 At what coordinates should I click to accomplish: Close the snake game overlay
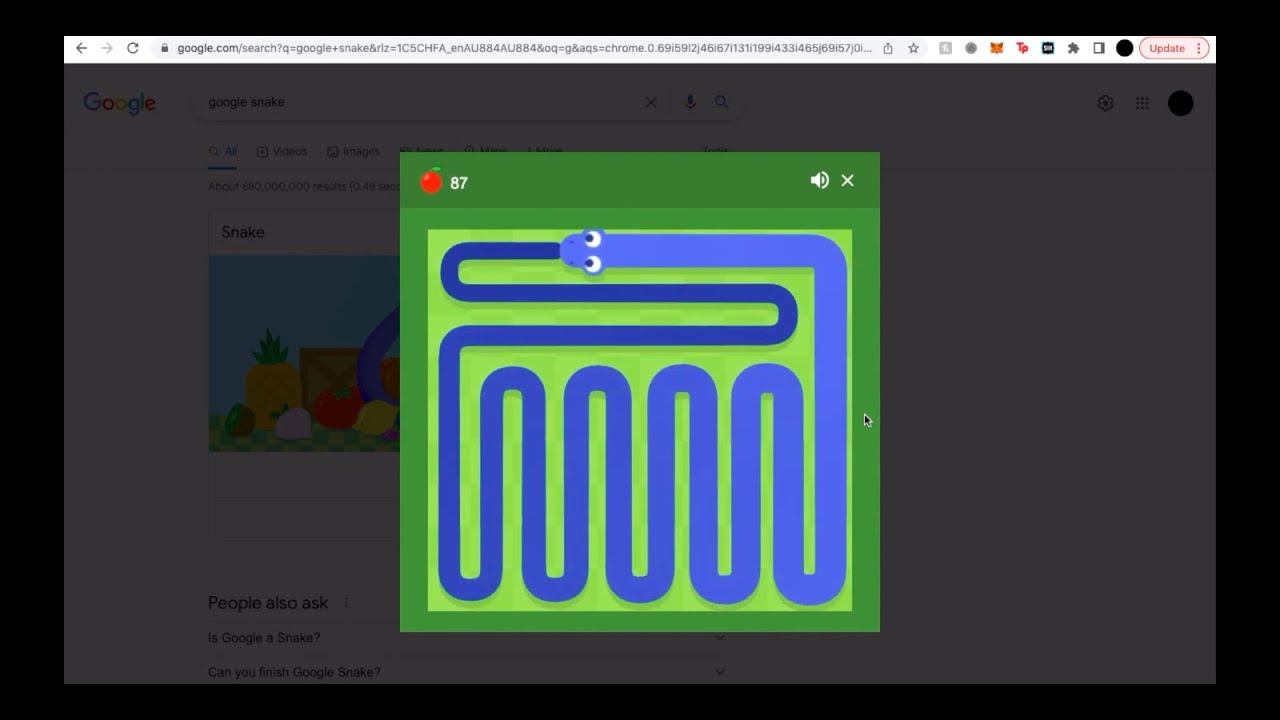pos(848,180)
